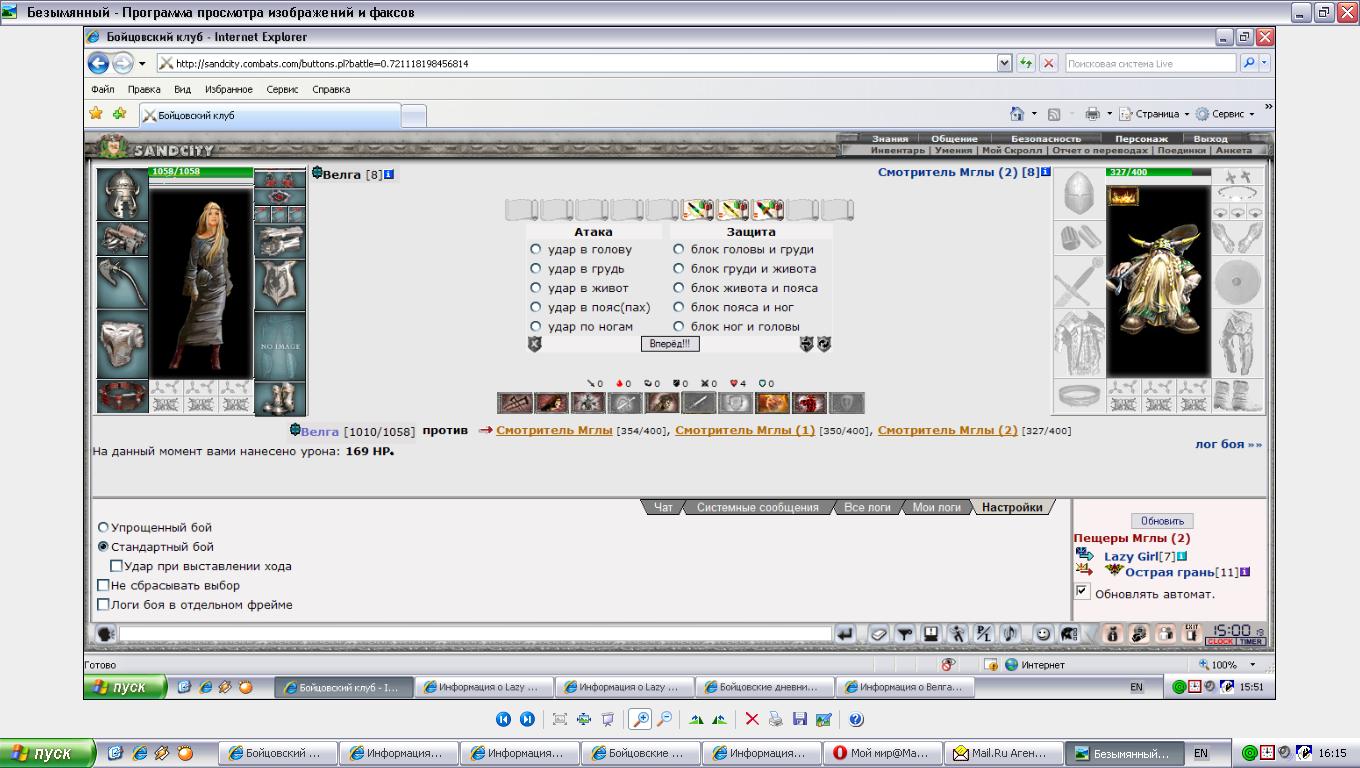Image resolution: width=1360 pixels, height=768 pixels.
Task: Select 'блок ног и головы' defense option
Action: pyautogui.click(x=679, y=327)
